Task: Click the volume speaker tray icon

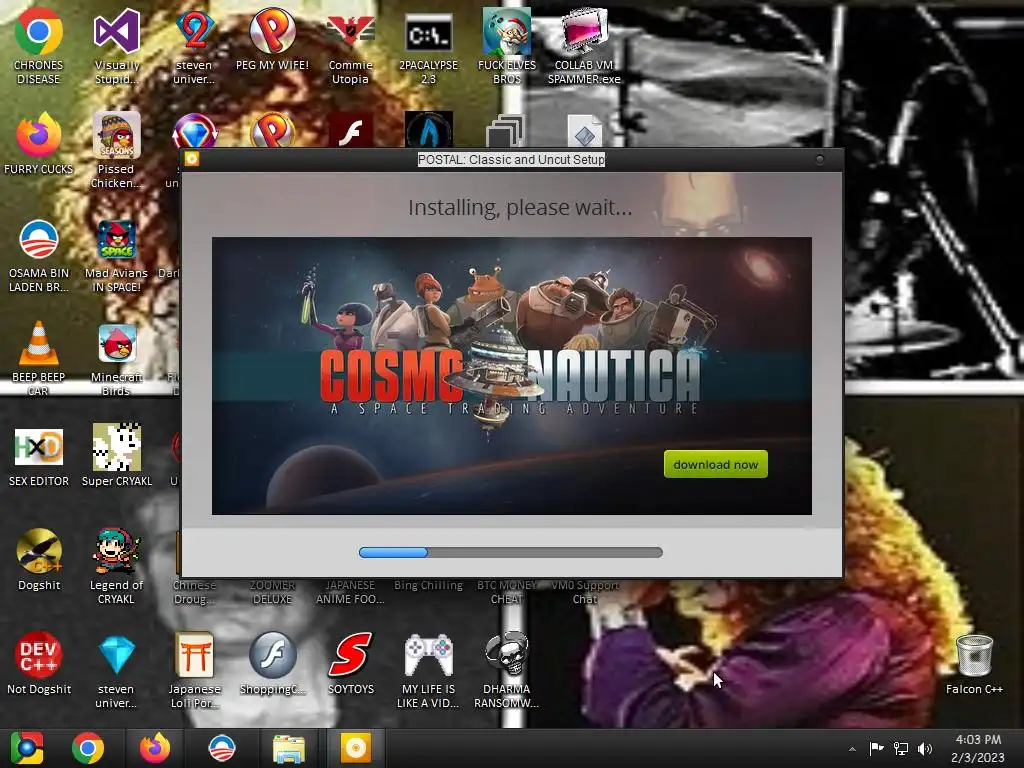Action: pos(925,748)
